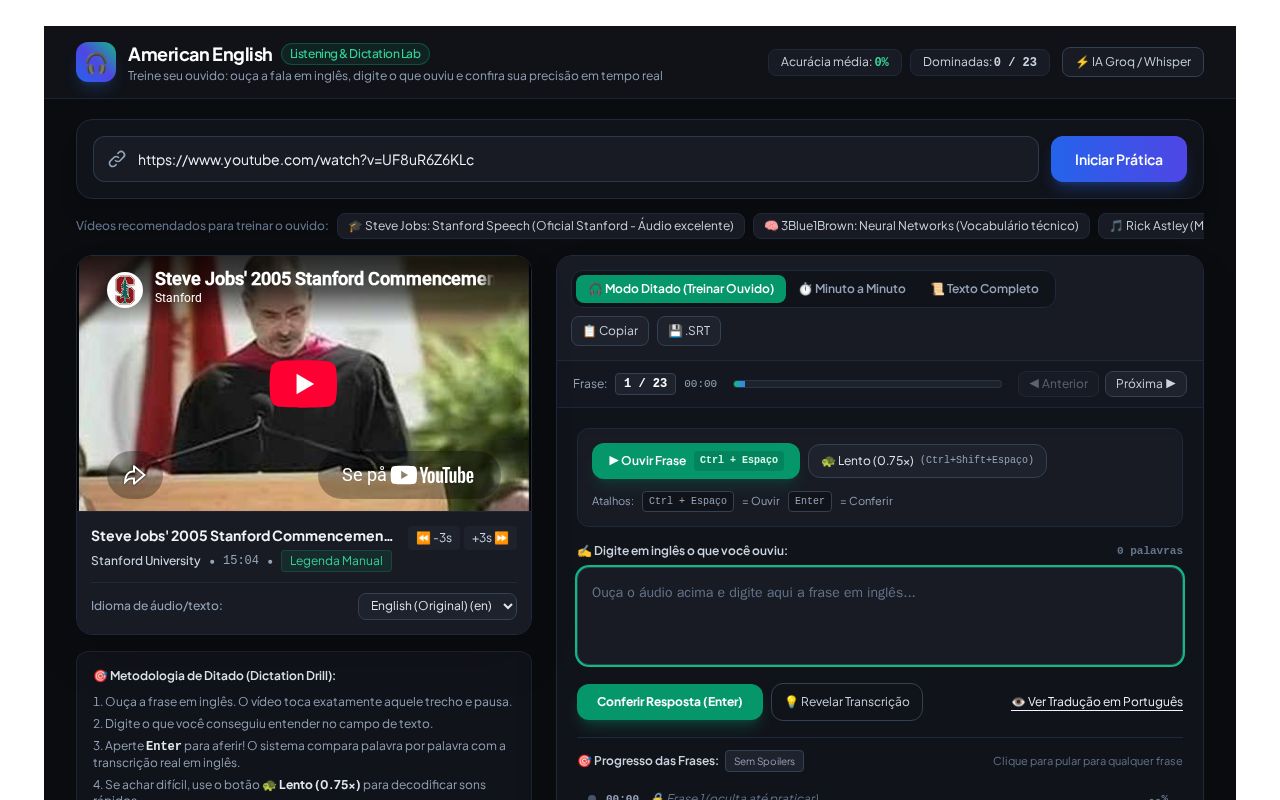Focus the YouTube URL input field
The width and height of the screenshot is (1280, 800).
(566, 159)
